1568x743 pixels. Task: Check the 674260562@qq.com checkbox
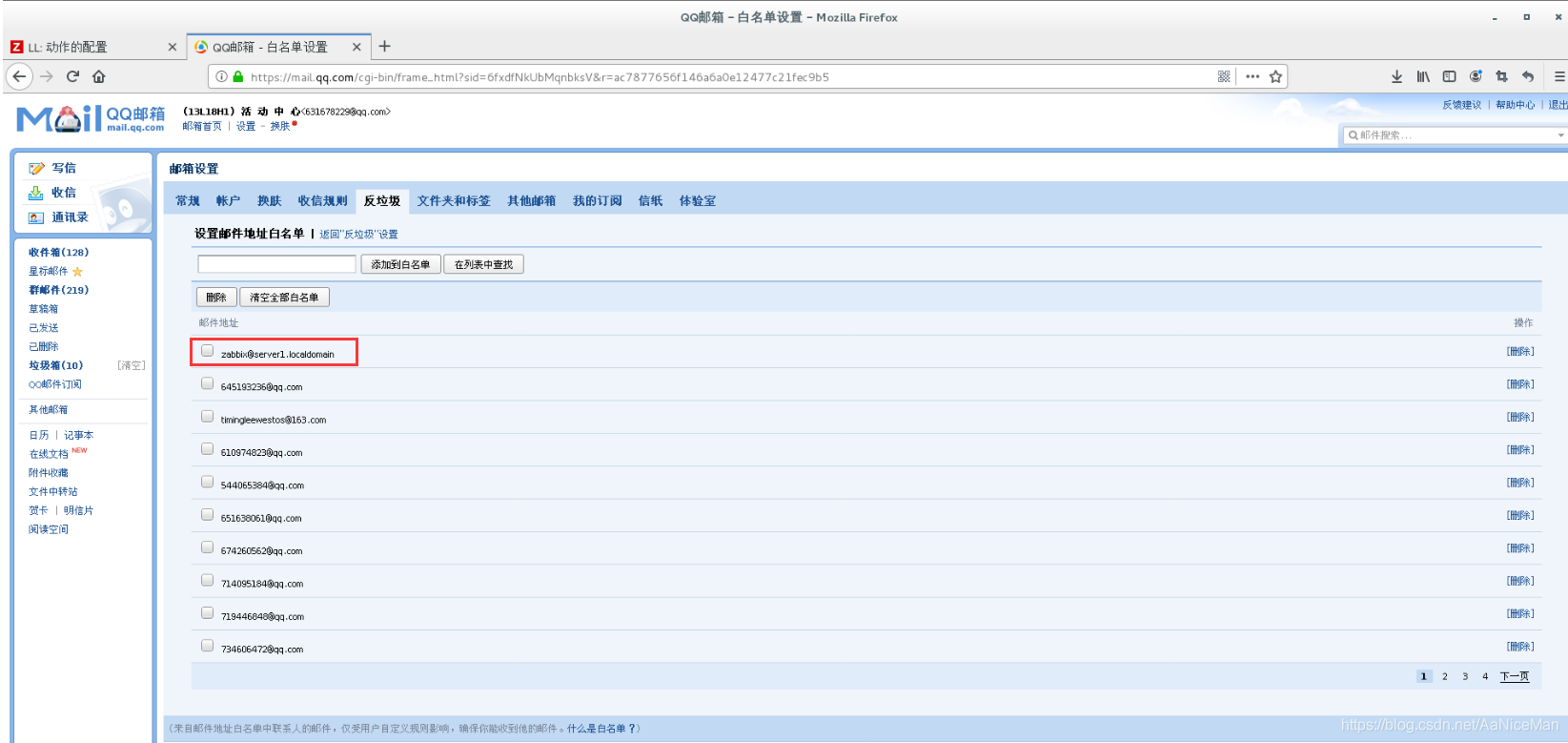coord(207,547)
